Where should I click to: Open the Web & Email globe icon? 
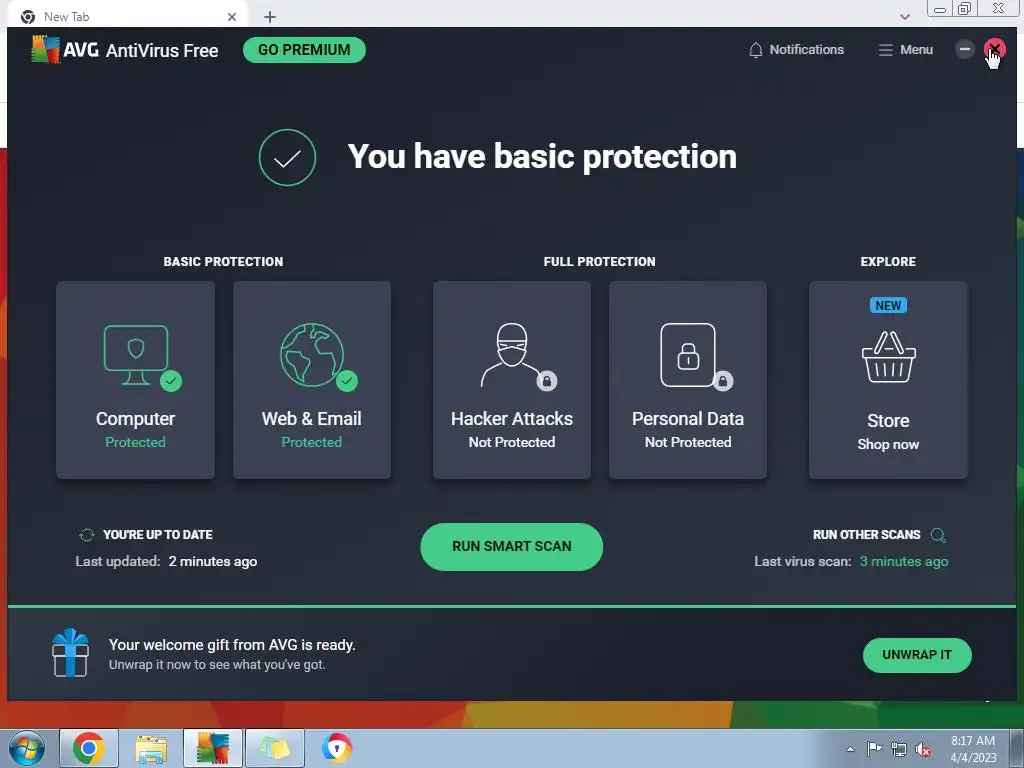click(312, 355)
